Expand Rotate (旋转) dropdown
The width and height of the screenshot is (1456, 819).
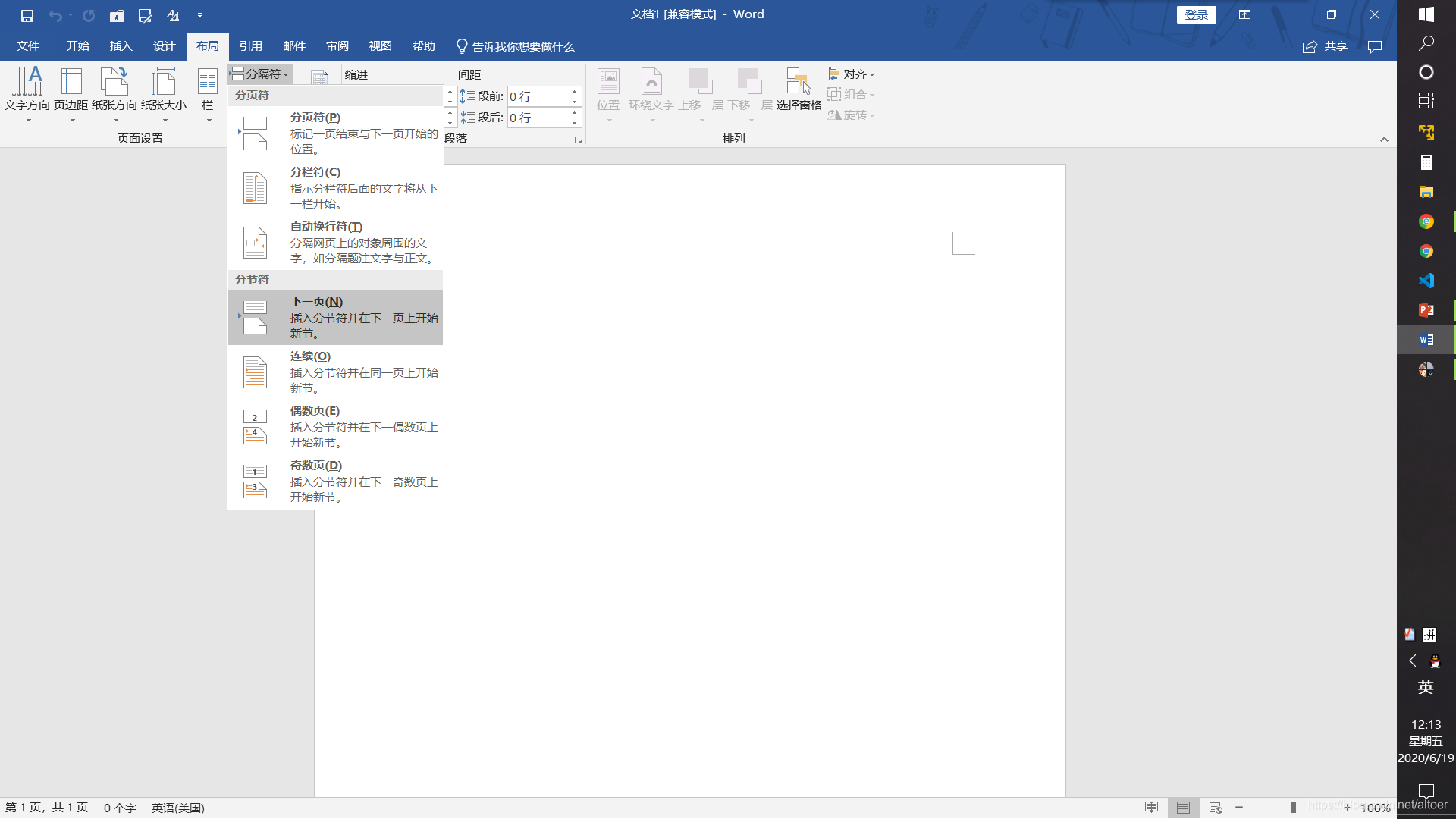coord(852,115)
